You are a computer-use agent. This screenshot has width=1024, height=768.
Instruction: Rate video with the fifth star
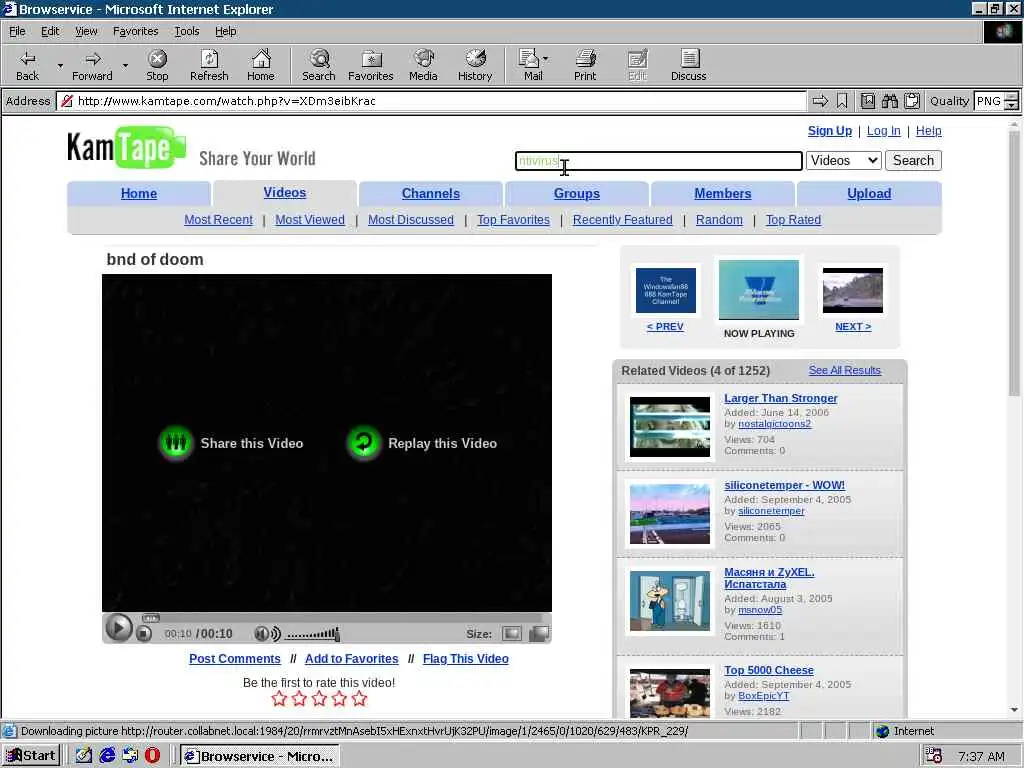(359, 699)
